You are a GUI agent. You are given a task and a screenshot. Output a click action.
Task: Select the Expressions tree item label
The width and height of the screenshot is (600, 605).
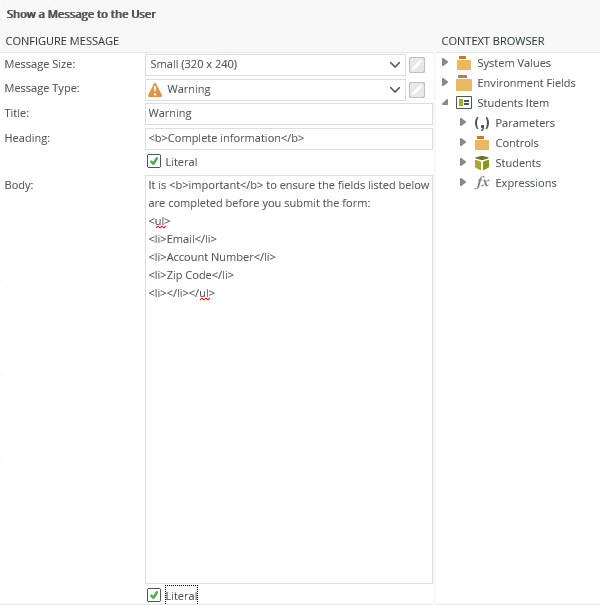pos(526,183)
